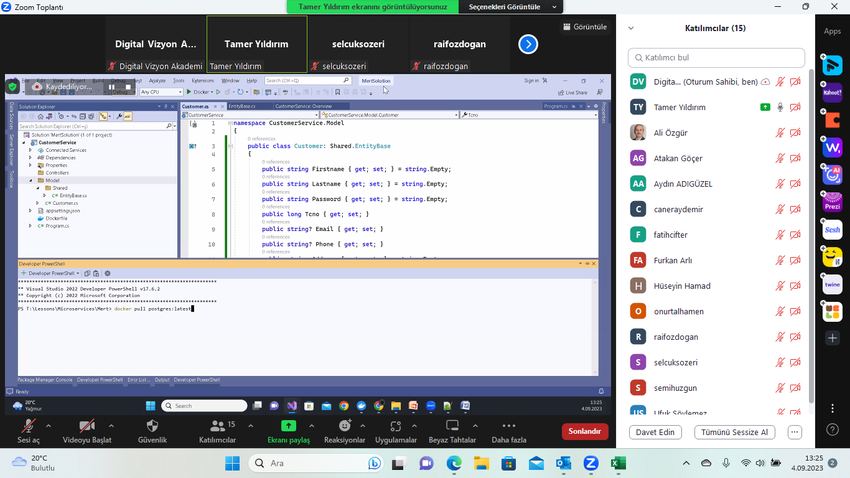Open File Explorer from taskbar

[x=481, y=463]
